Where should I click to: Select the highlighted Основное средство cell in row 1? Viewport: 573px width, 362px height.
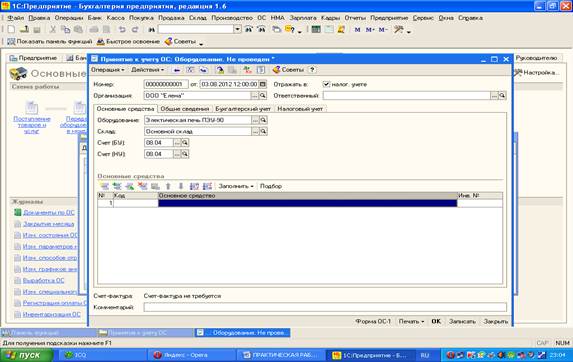[308, 203]
